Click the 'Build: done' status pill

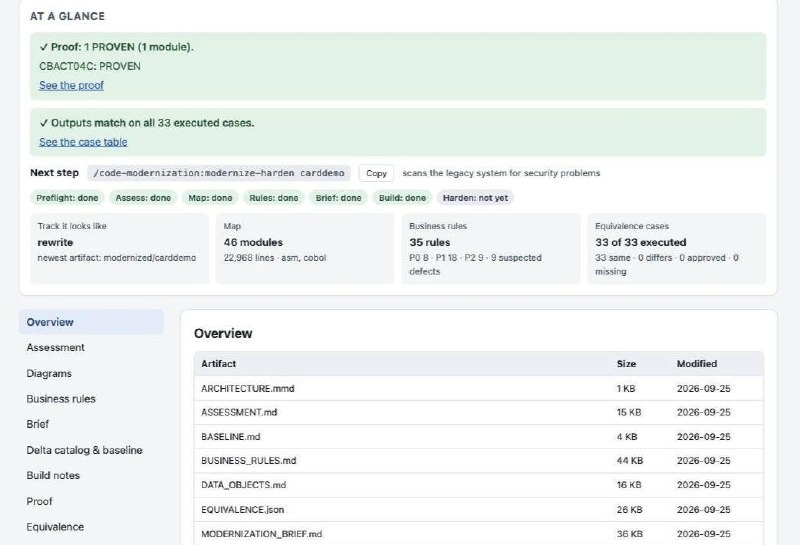point(402,197)
